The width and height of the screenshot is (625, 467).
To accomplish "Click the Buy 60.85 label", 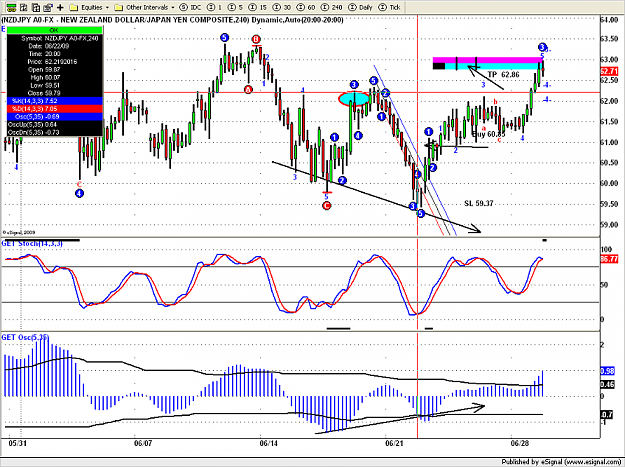I will click(x=489, y=134).
